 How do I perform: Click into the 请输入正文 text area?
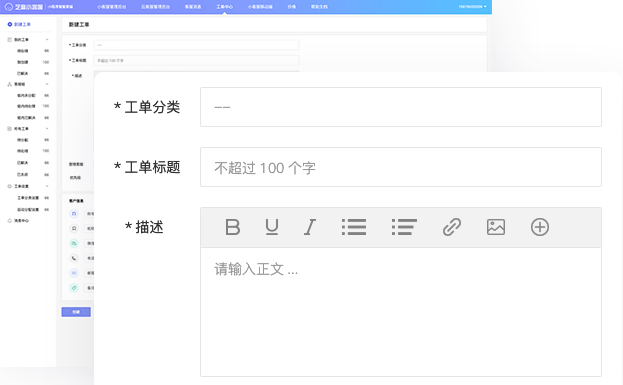click(401, 312)
